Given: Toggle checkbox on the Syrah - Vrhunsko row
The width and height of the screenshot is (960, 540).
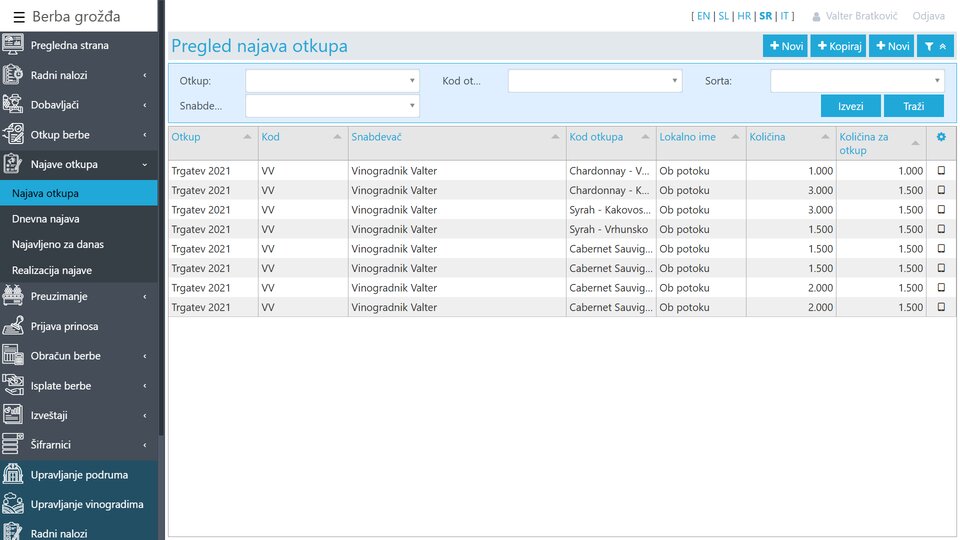Looking at the screenshot, I should point(940,229).
